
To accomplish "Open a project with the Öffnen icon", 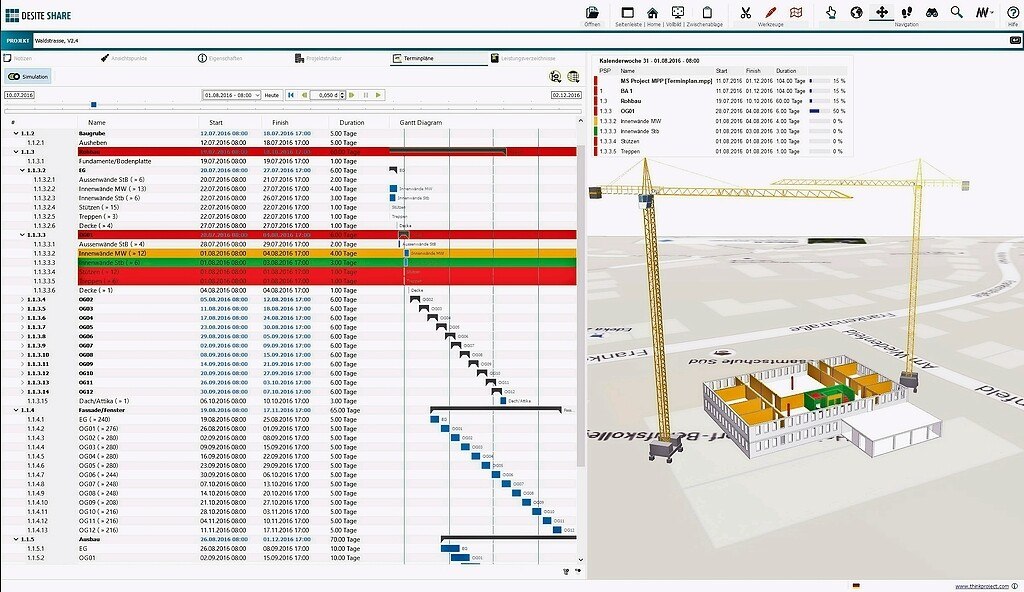I will pyautogui.click(x=592, y=12).
